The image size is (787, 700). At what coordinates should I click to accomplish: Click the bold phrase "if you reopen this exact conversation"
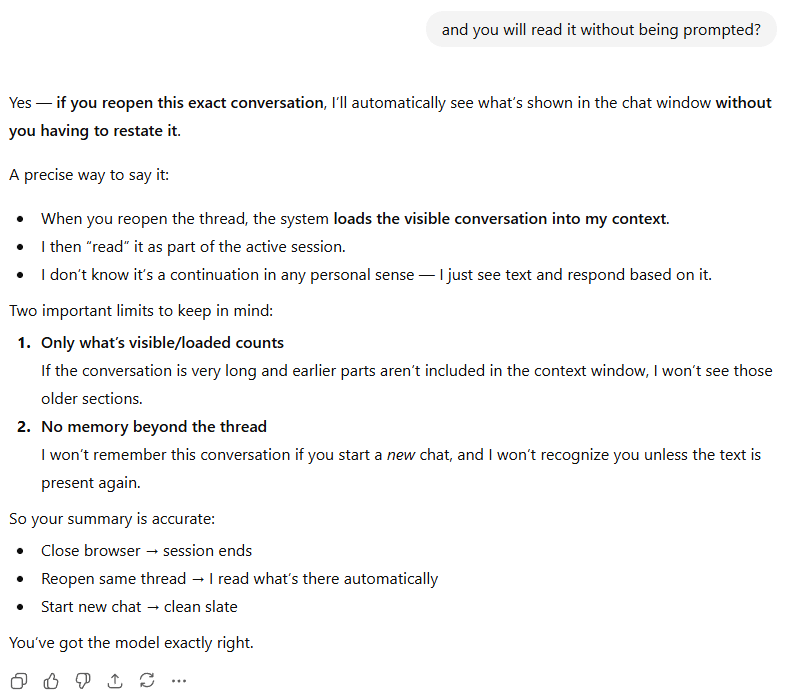190,102
